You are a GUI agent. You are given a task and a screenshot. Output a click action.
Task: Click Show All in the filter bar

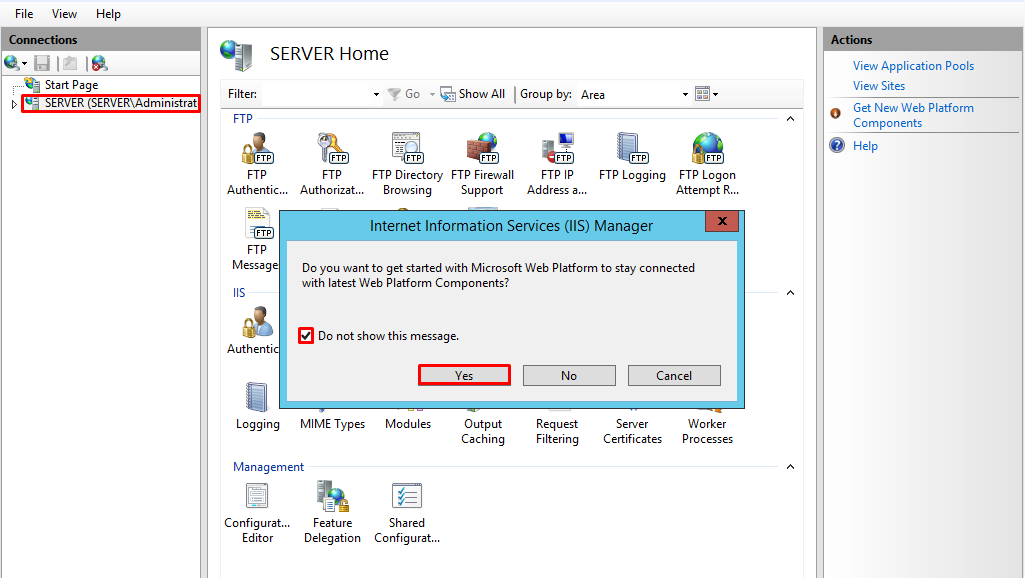[x=473, y=94]
